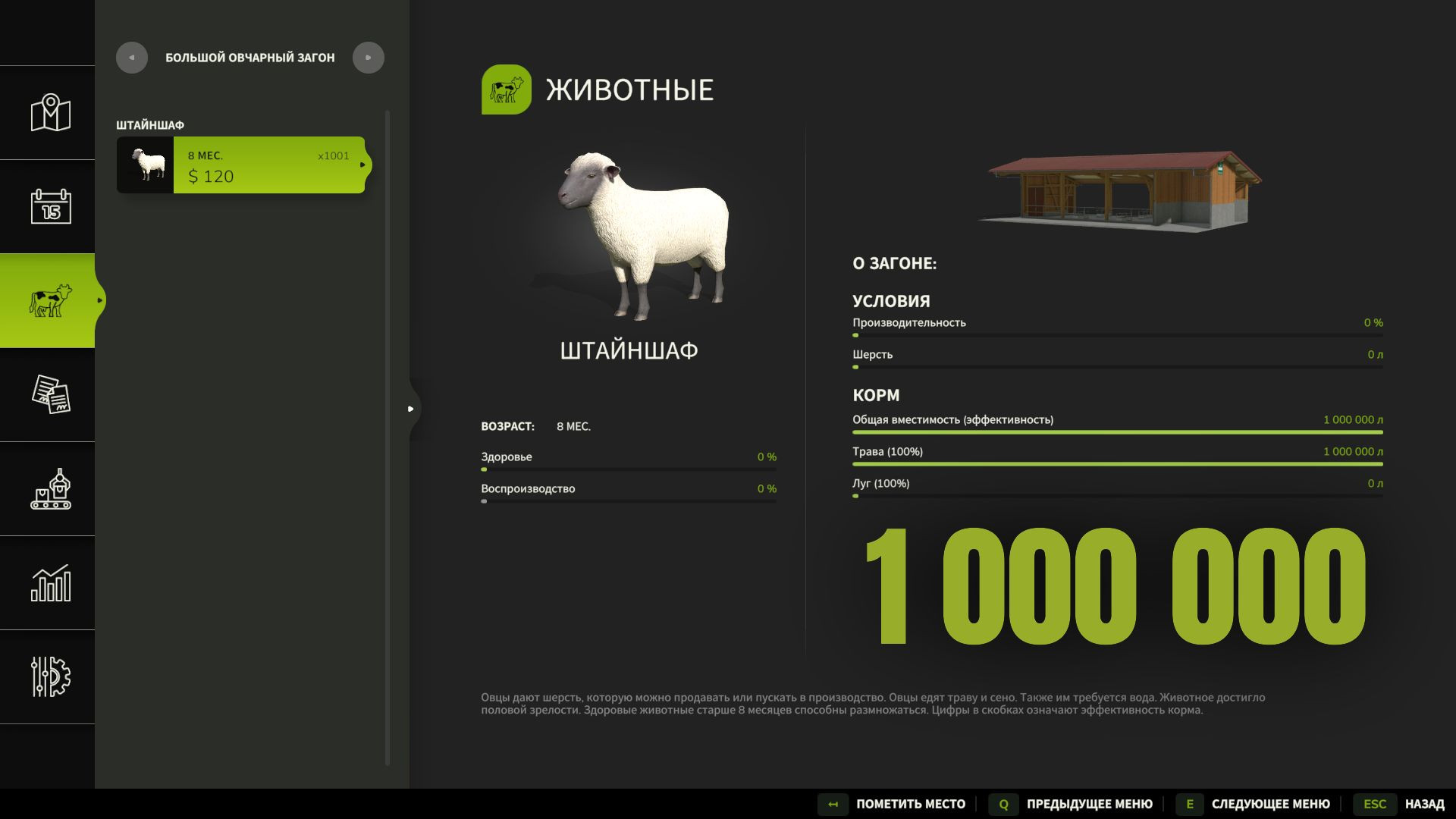Switch to previous animal pen arrow
Viewport: 1456px width, 819px height.
click(x=132, y=58)
